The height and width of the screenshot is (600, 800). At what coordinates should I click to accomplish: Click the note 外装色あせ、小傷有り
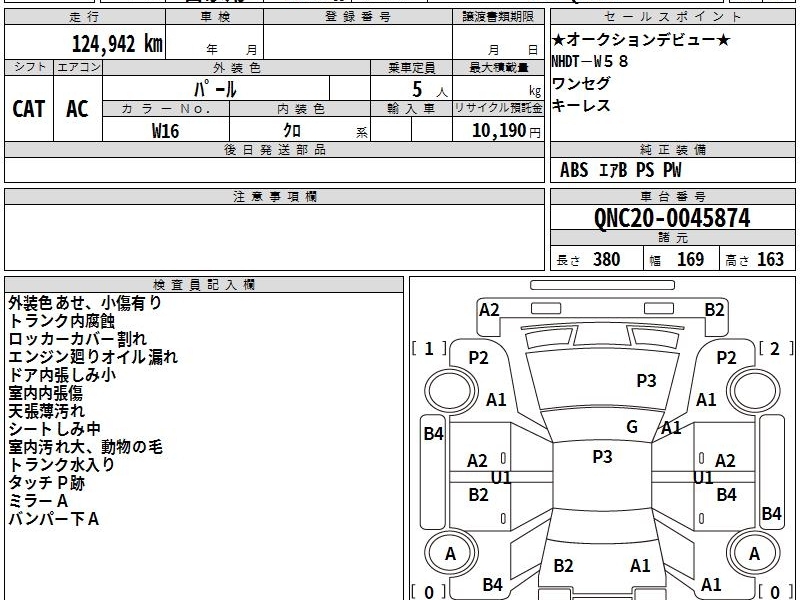click(x=85, y=303)
